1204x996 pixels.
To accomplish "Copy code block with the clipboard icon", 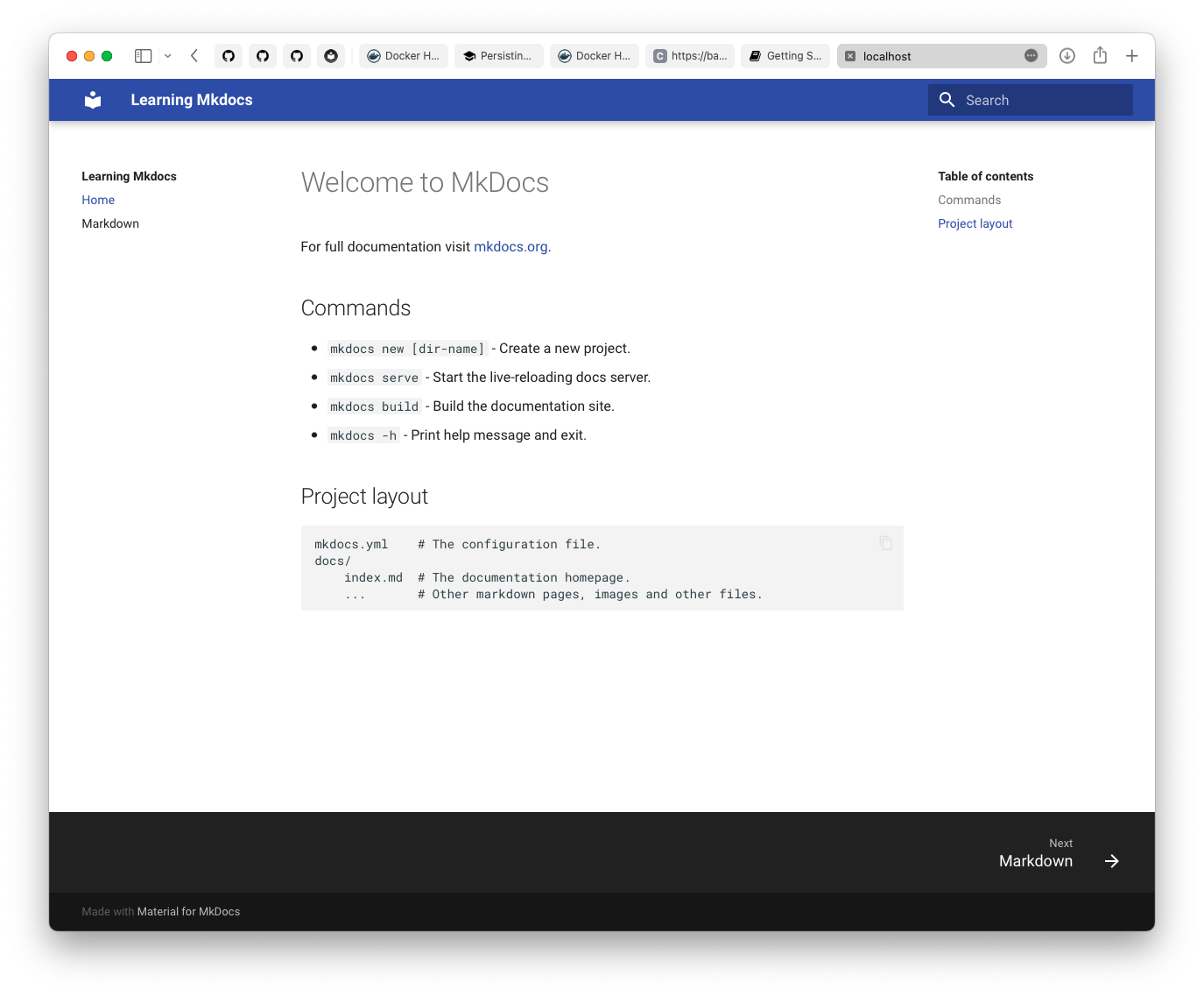I will [886, 543].
